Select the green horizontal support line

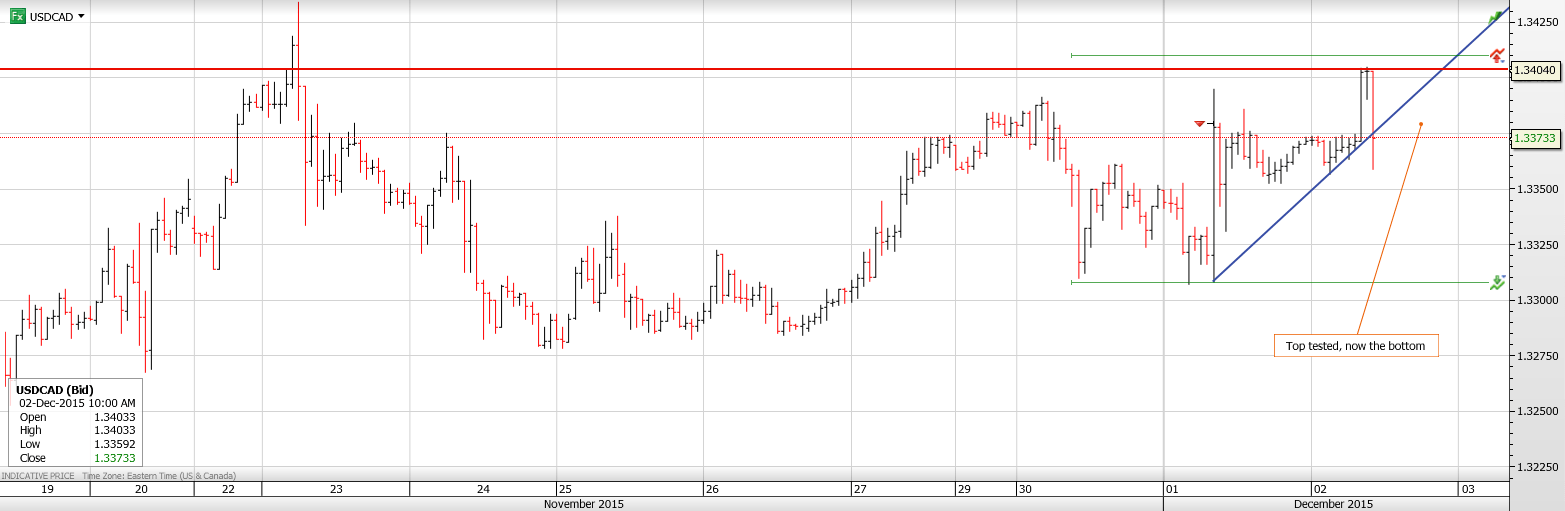pos(1300,282)
